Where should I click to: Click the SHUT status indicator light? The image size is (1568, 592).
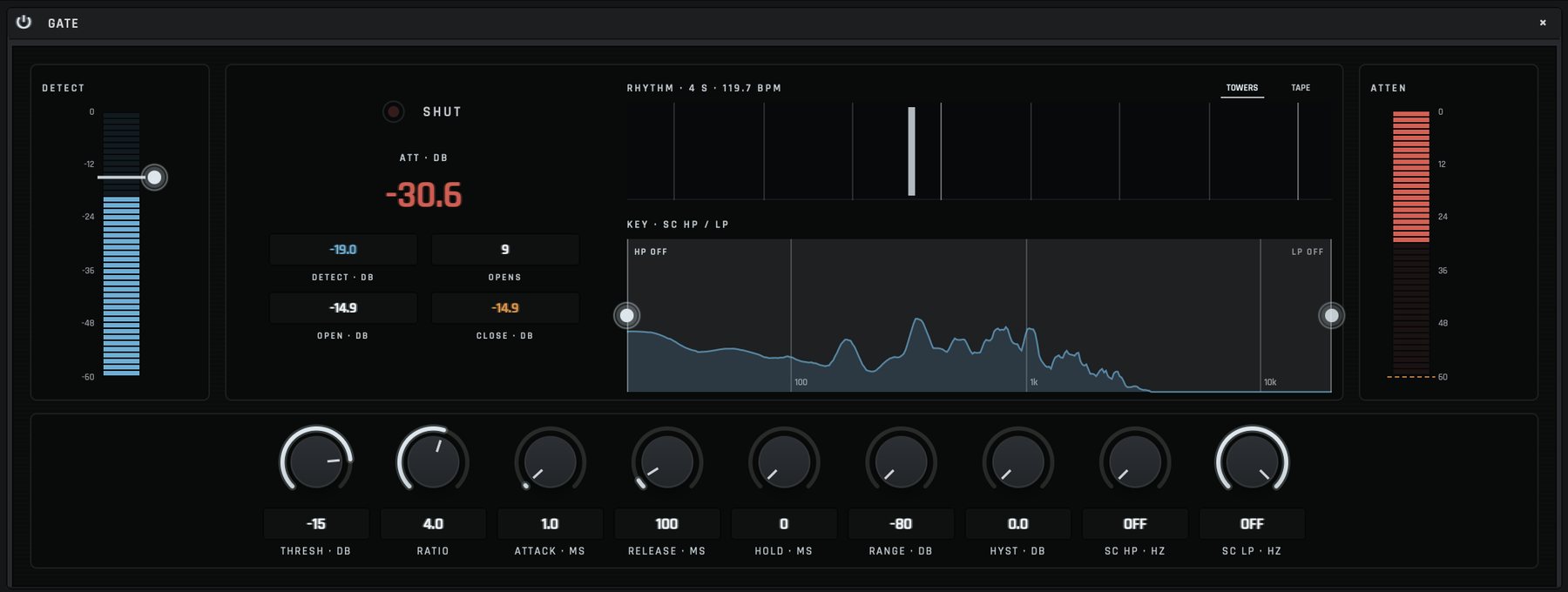(x=394, y=111)
